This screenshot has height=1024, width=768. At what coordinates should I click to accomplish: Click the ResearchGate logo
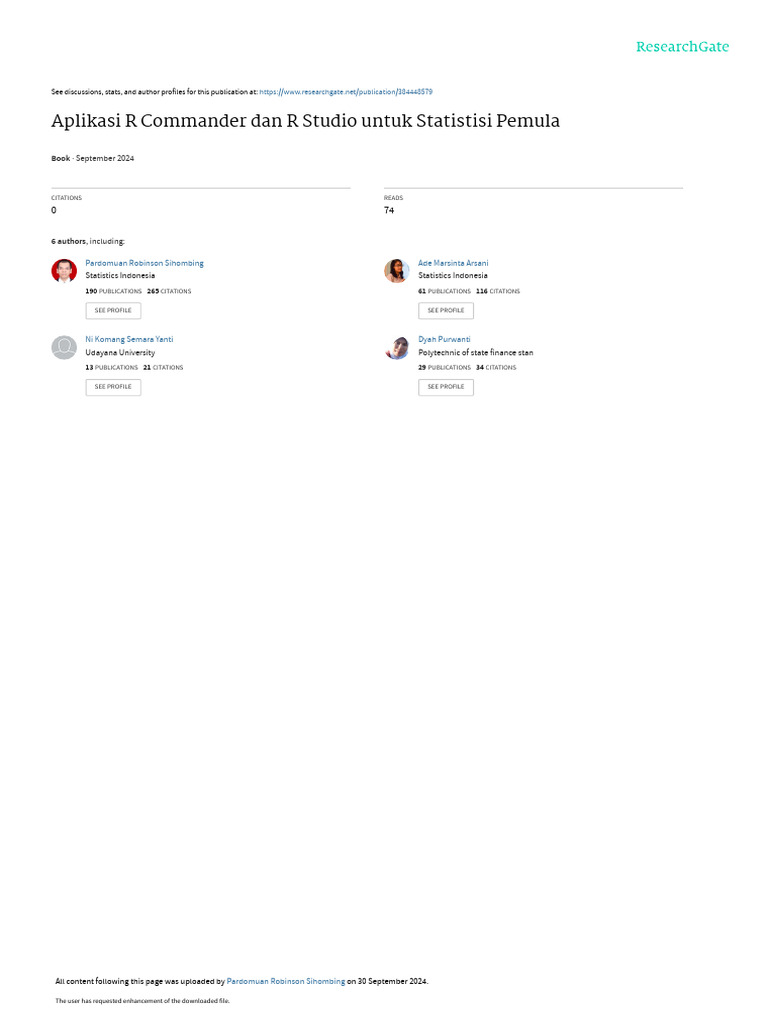(682, 46)
